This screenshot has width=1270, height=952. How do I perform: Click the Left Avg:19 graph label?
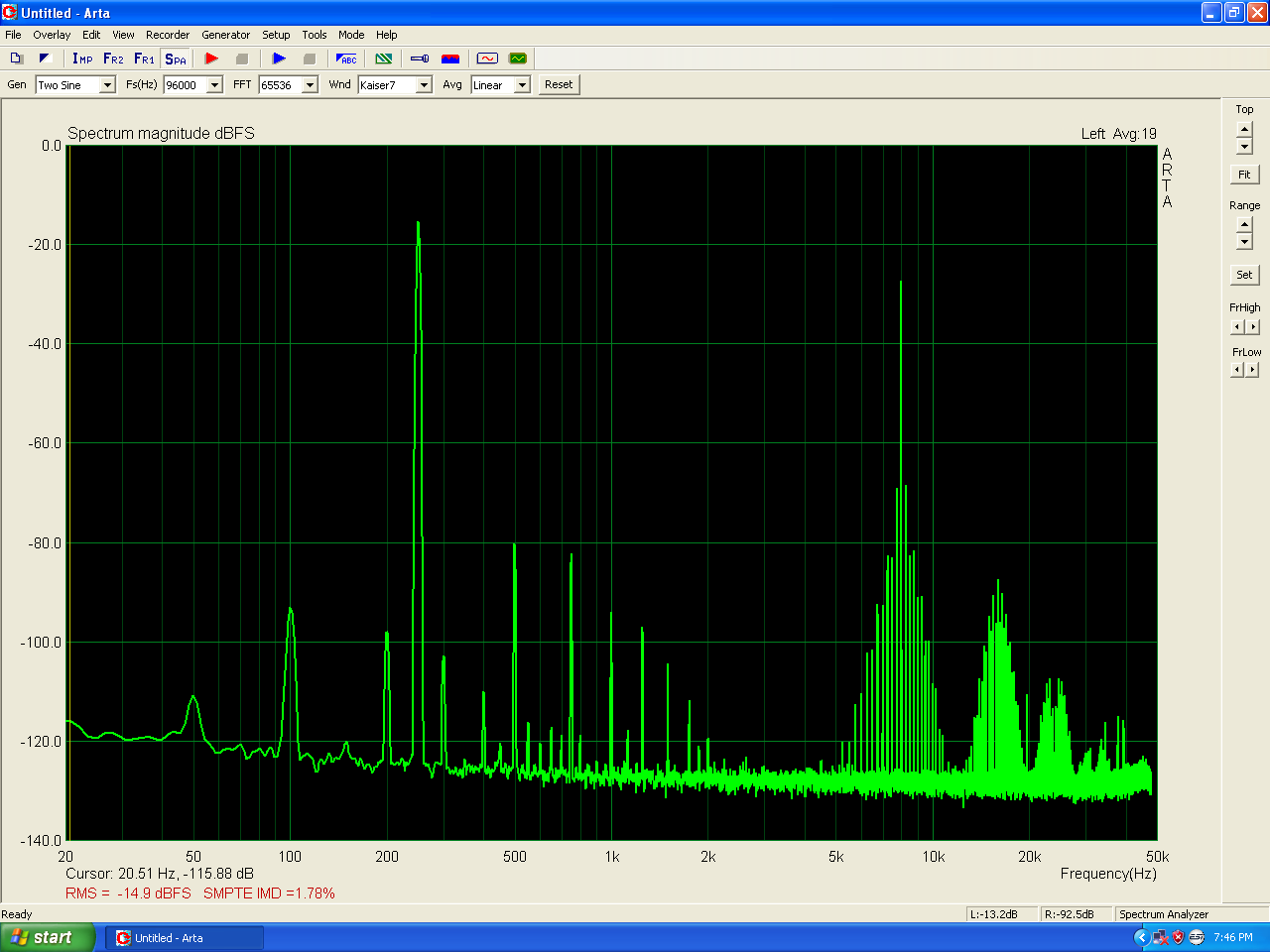[x=1119, y=134]
